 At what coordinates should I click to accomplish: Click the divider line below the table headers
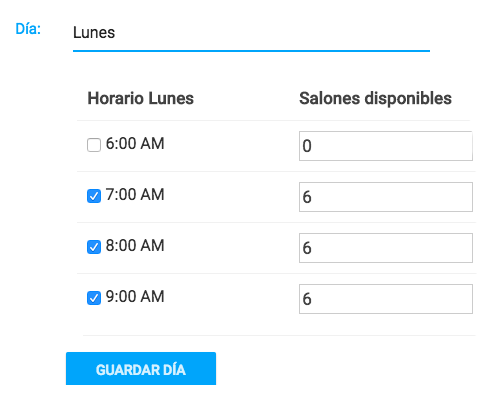[x=273, y=120]
